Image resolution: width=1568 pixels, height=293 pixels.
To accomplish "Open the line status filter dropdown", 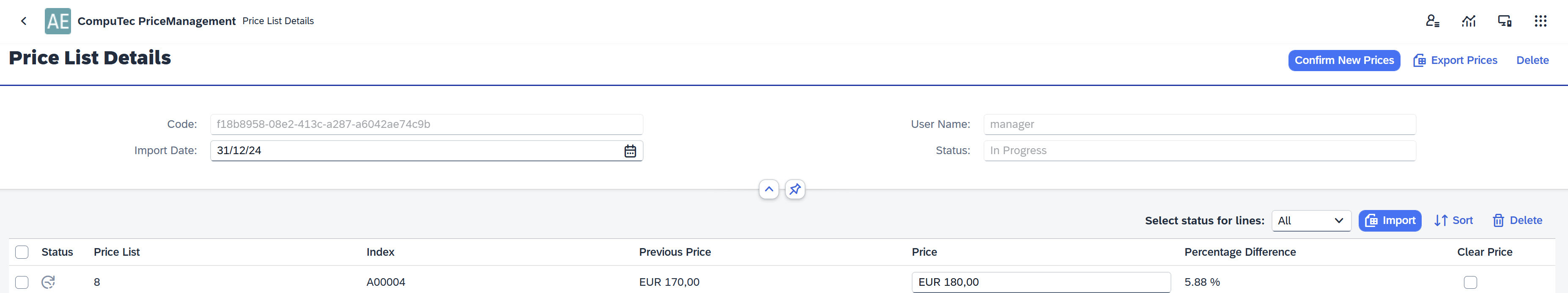I will (x=1311, y=221).
